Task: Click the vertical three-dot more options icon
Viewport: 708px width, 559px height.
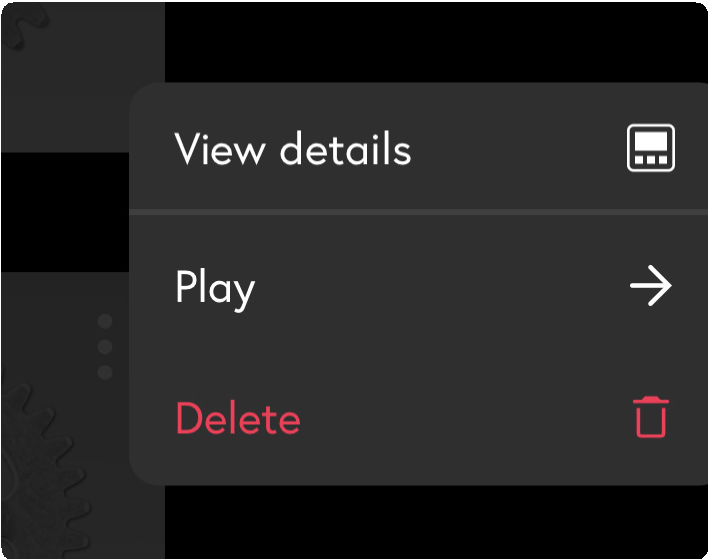Action: pos(105,347)
